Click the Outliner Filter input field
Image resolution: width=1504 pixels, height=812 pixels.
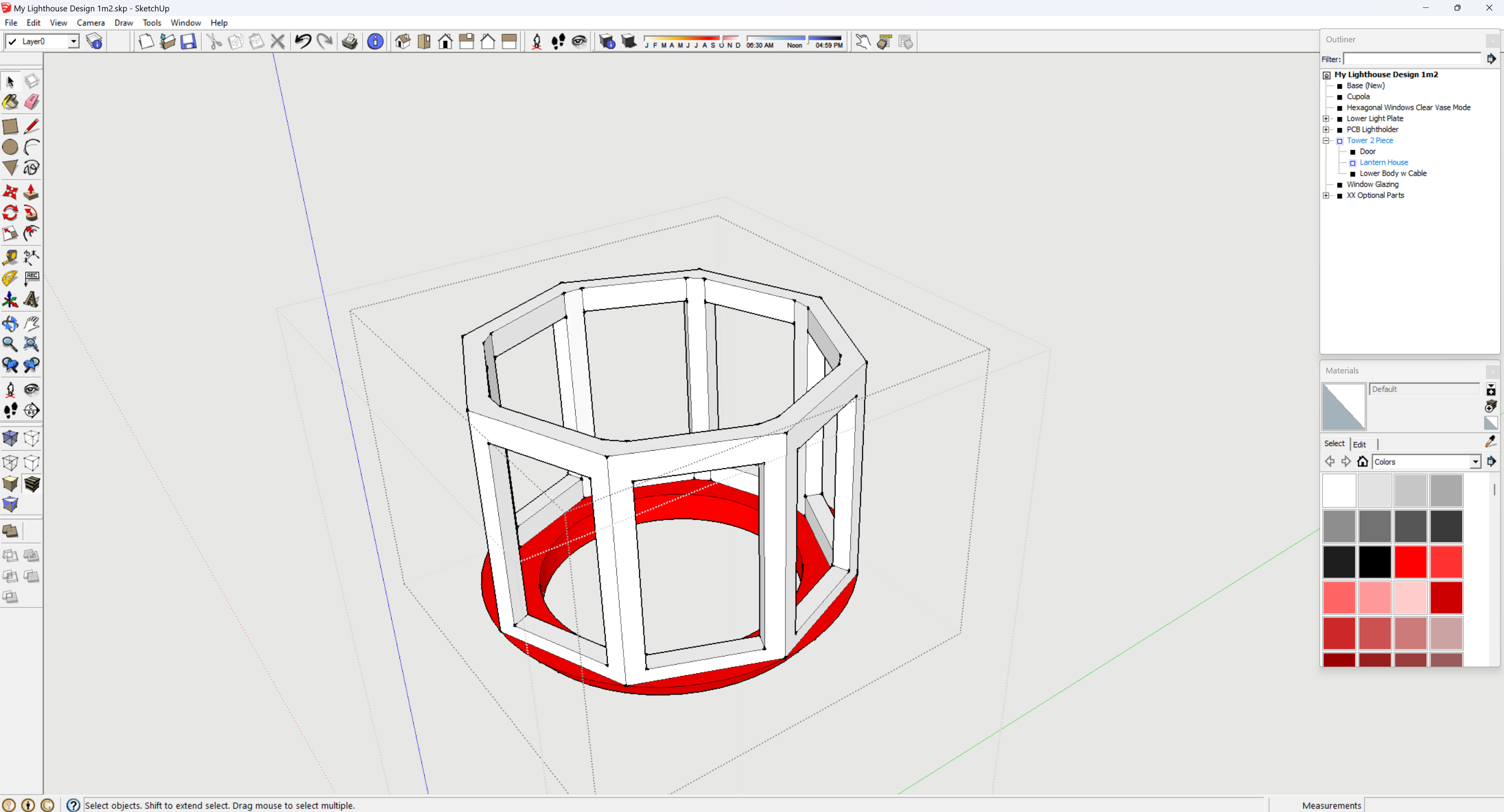click(1412, 59)
